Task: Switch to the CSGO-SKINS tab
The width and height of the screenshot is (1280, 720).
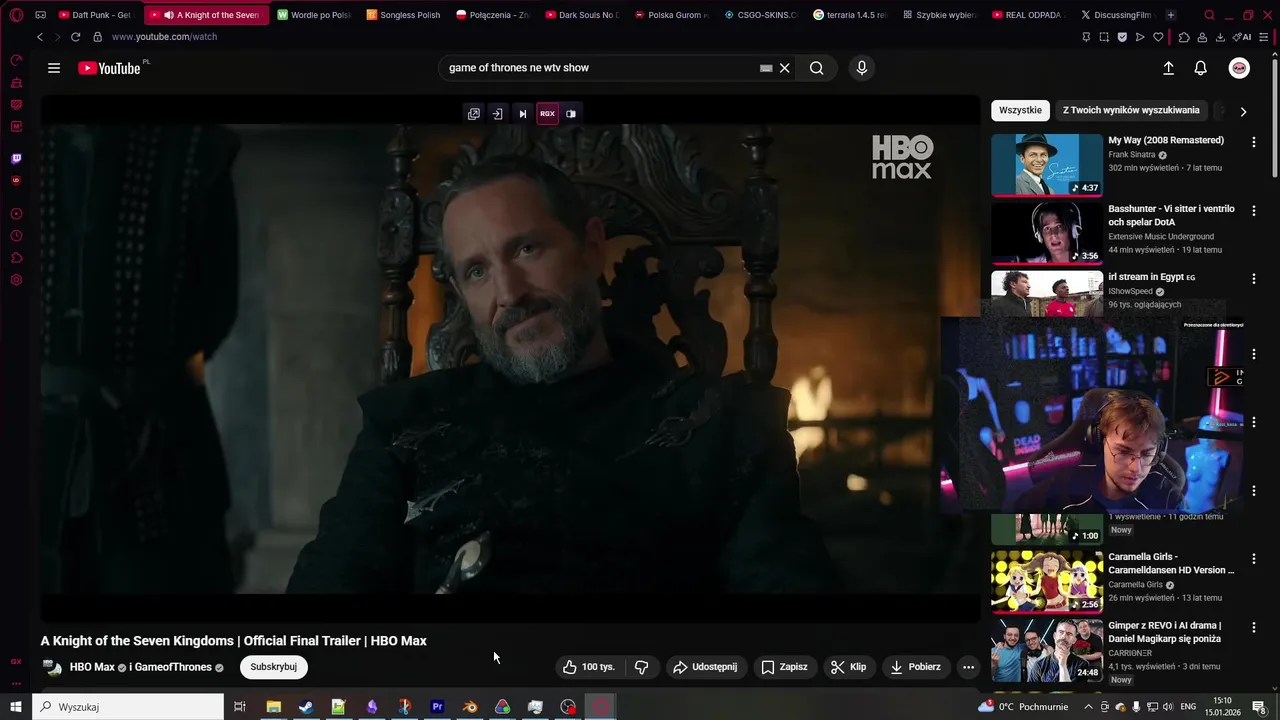Action: pos(762,15)
